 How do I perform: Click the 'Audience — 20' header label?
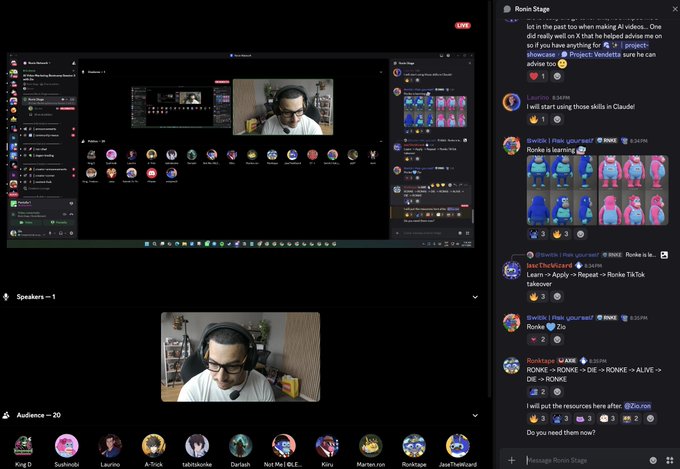pos(39,415)
